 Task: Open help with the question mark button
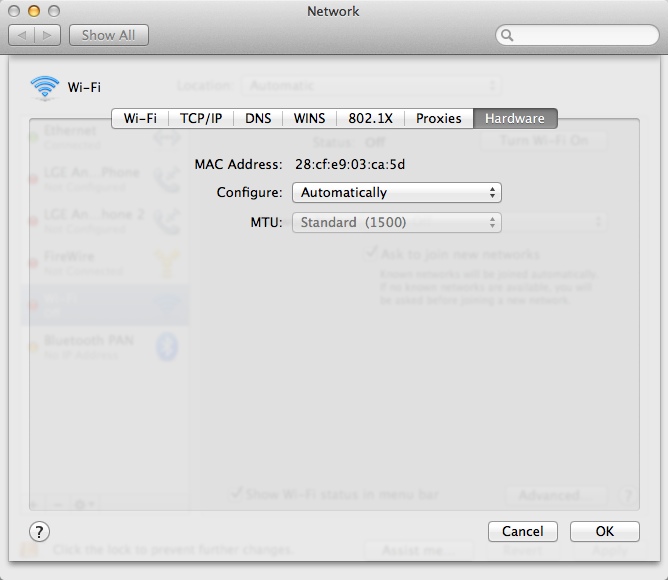40,531
